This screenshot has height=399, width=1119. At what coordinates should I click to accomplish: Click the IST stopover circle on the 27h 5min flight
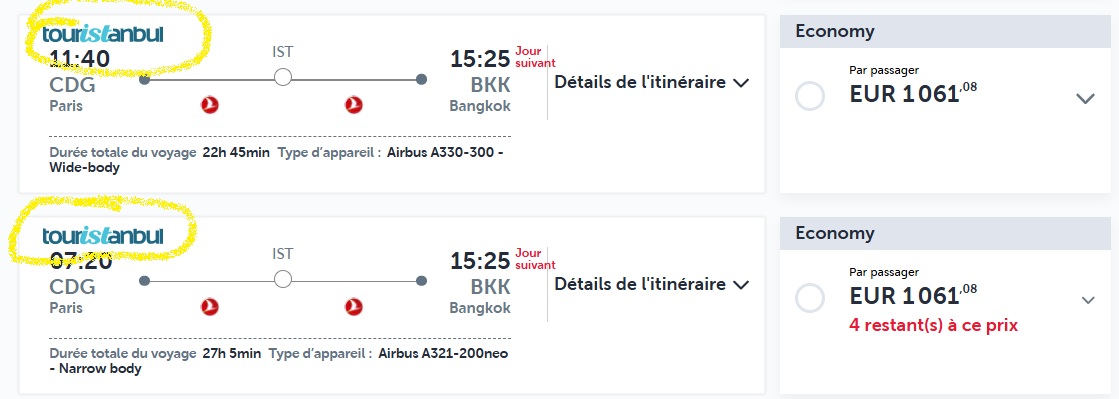tap(283, 279)
